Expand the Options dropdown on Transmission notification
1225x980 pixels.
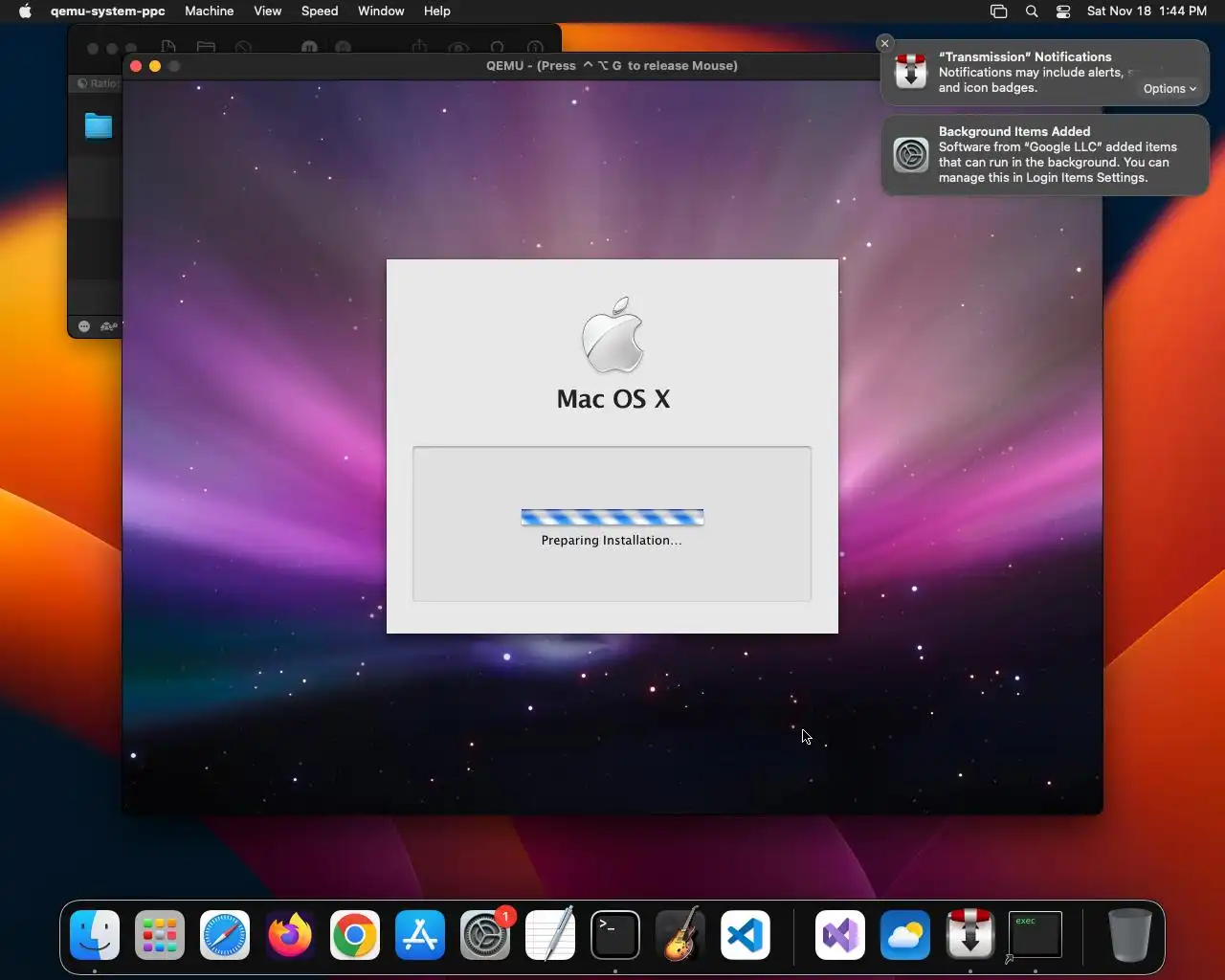[1169, 88]
